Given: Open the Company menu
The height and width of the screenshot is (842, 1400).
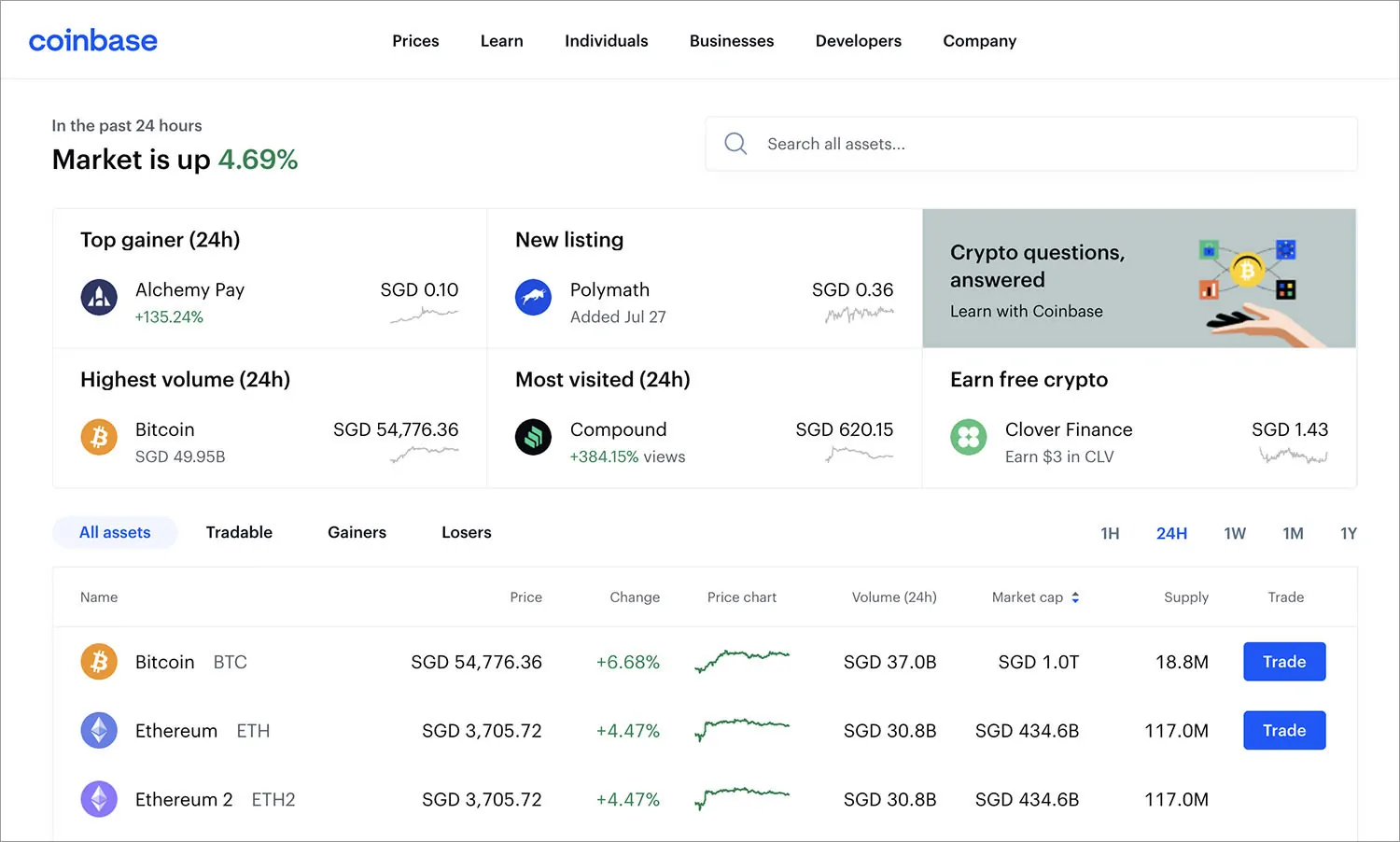Looking at the screenshot, I should click(980, 41).
